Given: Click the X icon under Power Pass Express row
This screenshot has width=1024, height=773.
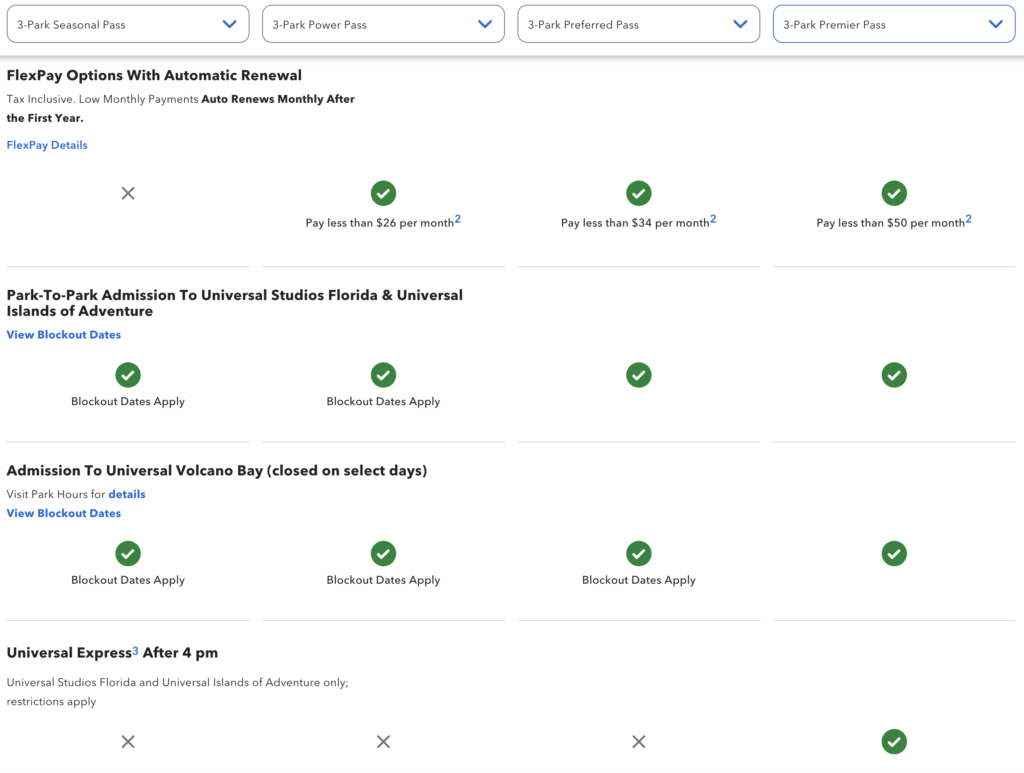Looking at the screenshot, I should pos(383,741).
